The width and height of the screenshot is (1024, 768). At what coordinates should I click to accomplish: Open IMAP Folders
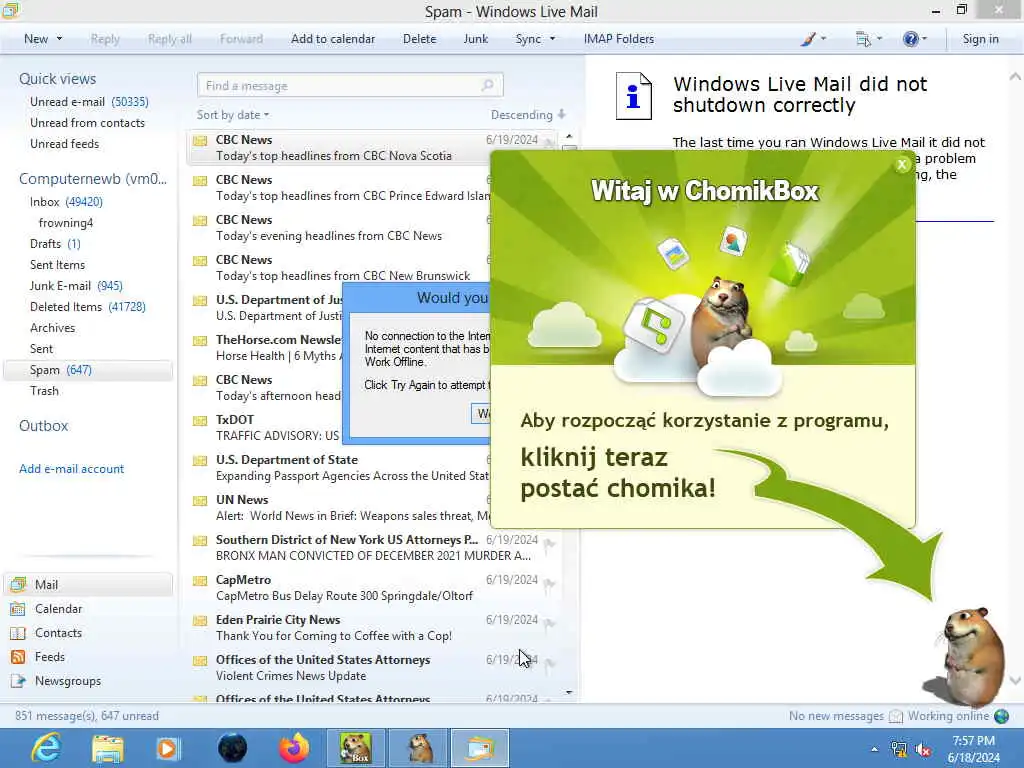point(618,39)
